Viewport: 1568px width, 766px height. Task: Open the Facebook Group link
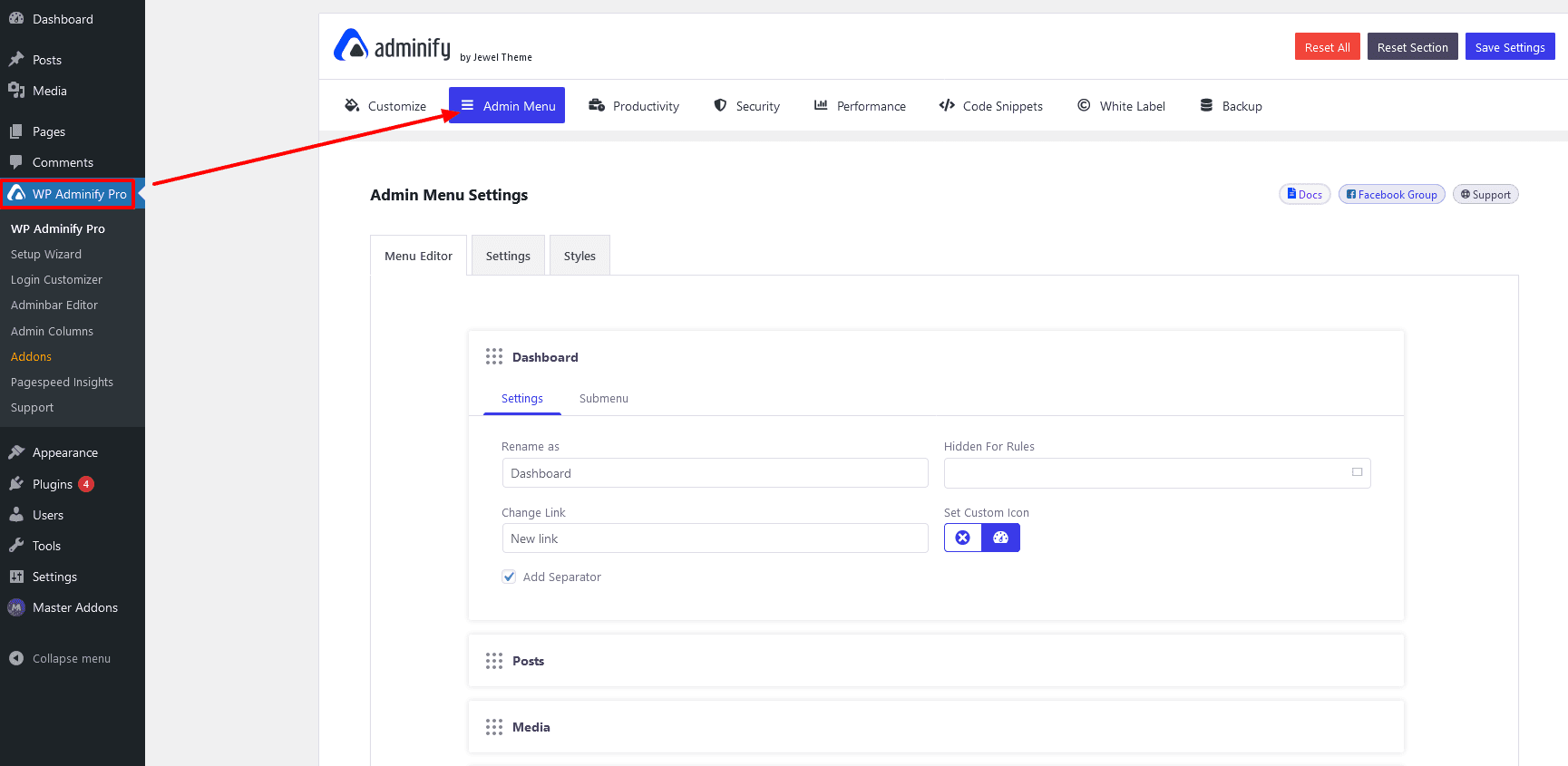tap(1392, 194)
